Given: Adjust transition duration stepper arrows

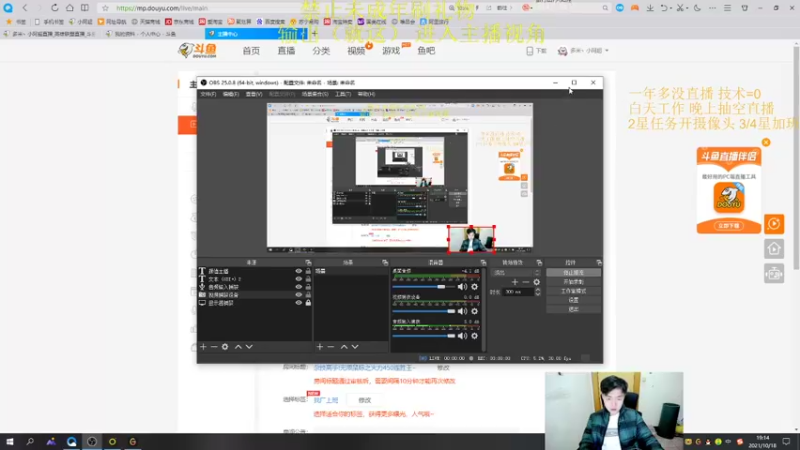Looking at the screenshot, I should tap(537, 292).
